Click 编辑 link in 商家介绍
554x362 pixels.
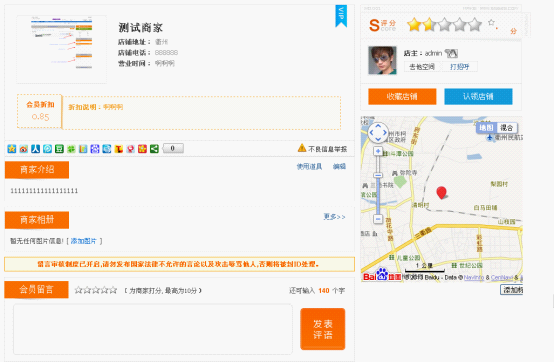(339, 167)
